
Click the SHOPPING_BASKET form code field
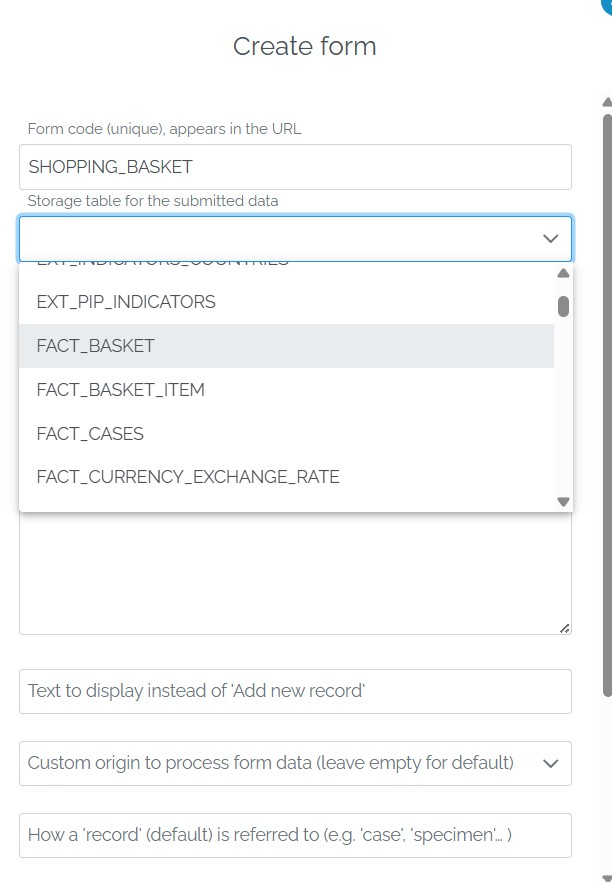(295, 167)
